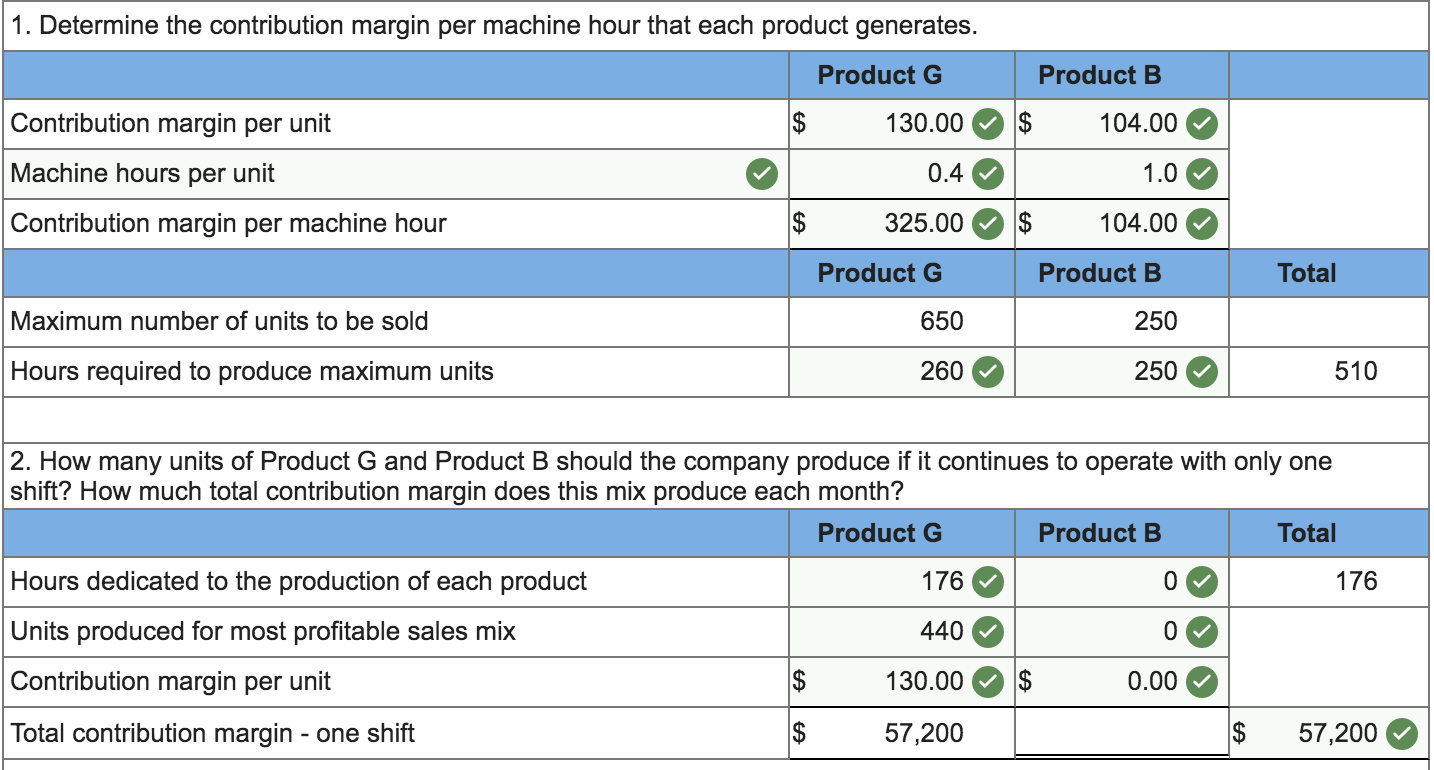Click checkmark beside Product B 250 hours required
Viewport: 1434px width, 770px height.
(x=1202, y=372)
